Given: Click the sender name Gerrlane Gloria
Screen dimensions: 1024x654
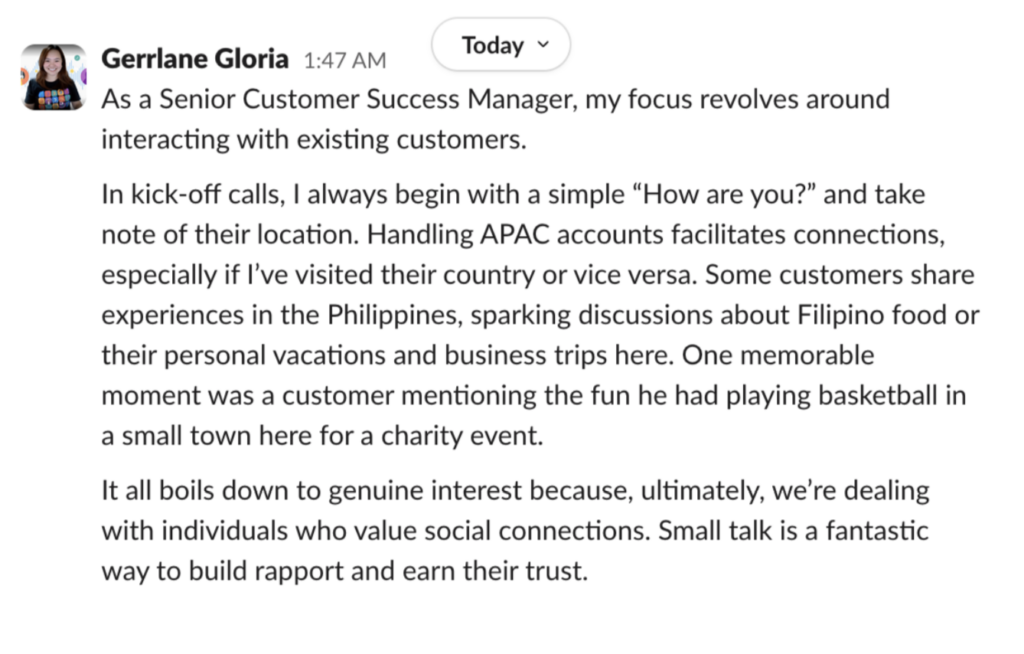Looking at the screenshot, I should tap(196, 59).
